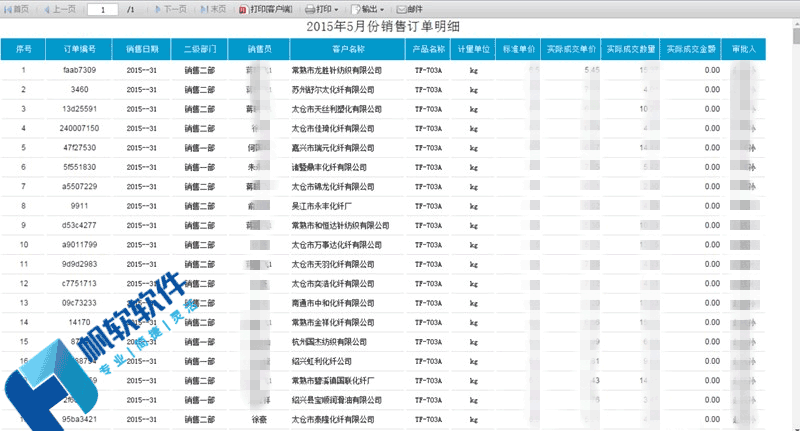Viewport: 800px width, 431px height.
Task: Click the 实际成交金额 column header
Action: [x=691, y=49]
